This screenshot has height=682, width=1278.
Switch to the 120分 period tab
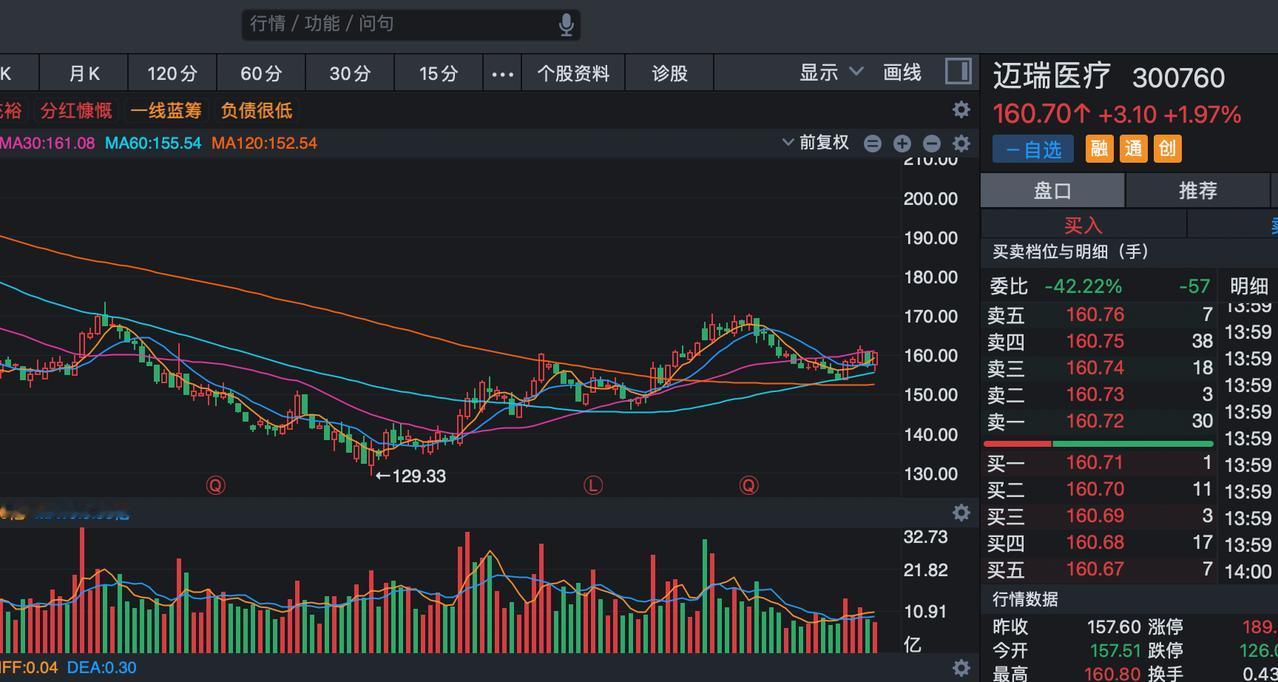pos(172,73)
